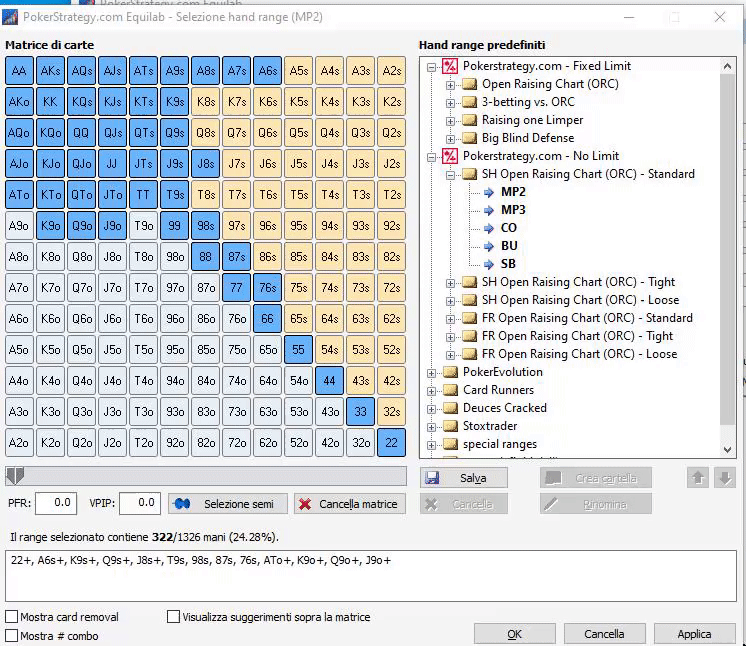Viewport: 746px width, 646px height.
Task: Collapse the Pokerstrategy.com No Limit node
Action: click(x=431, y=157)
